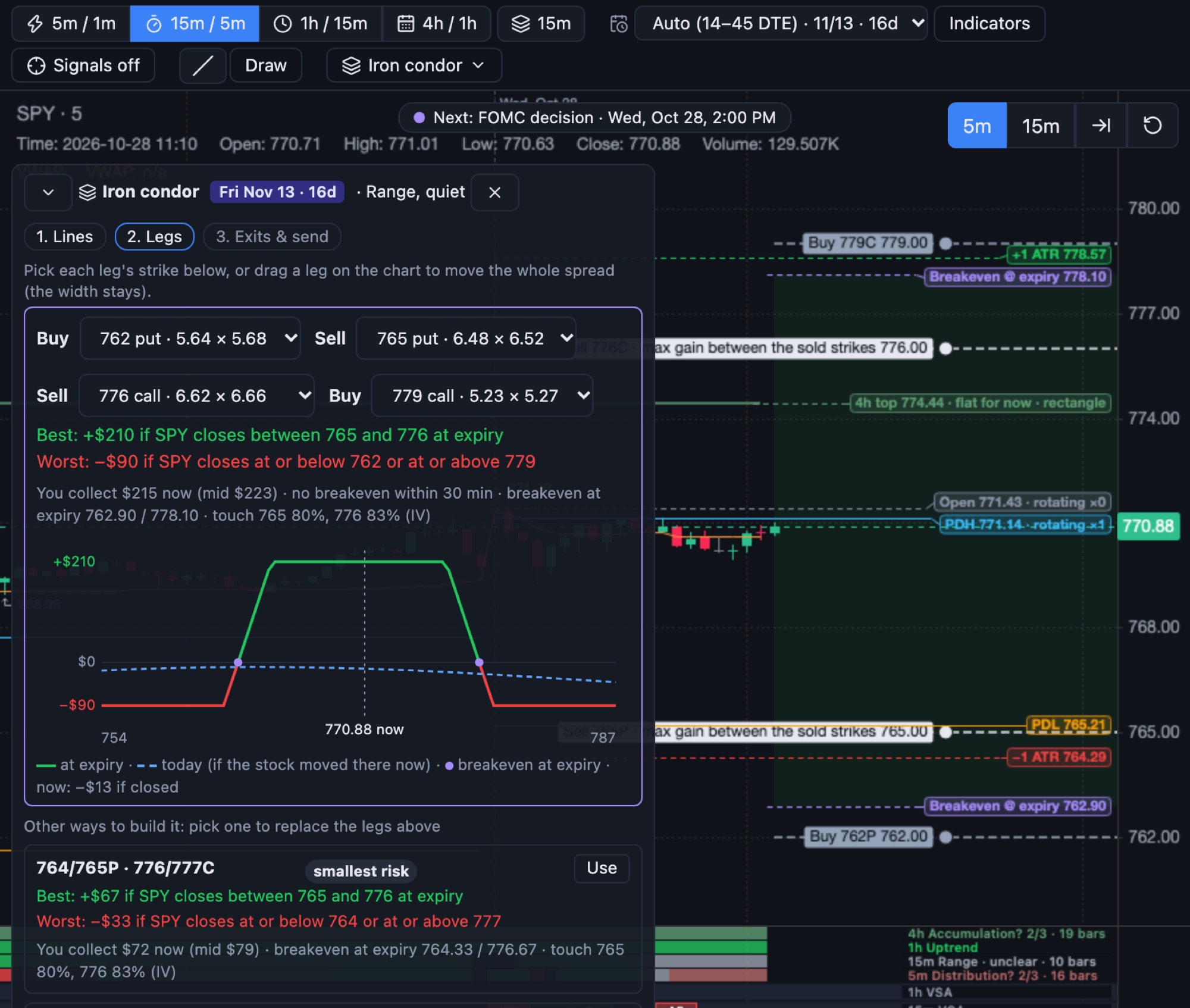Image resolution: width=1190 pixels, height=1008 pixels.
Task: Switch the chart to 15m interval
Action: (x=1041, y=126)
